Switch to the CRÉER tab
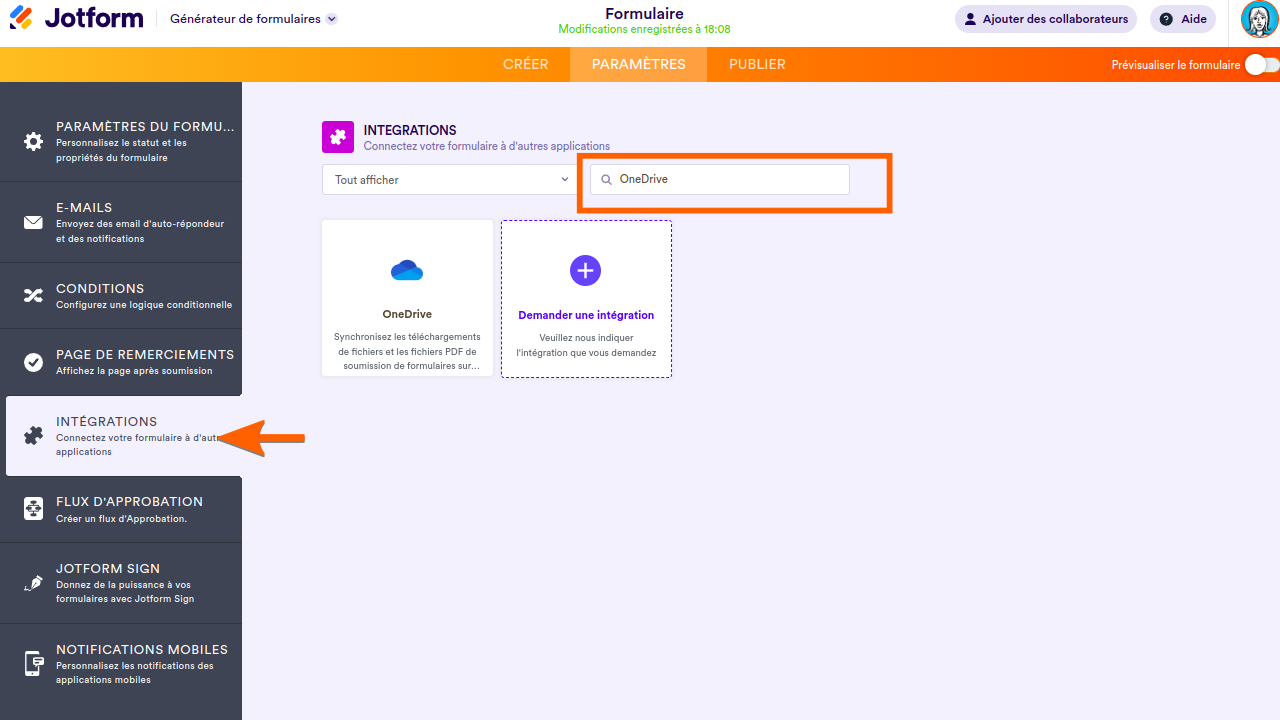 (526, 64)
